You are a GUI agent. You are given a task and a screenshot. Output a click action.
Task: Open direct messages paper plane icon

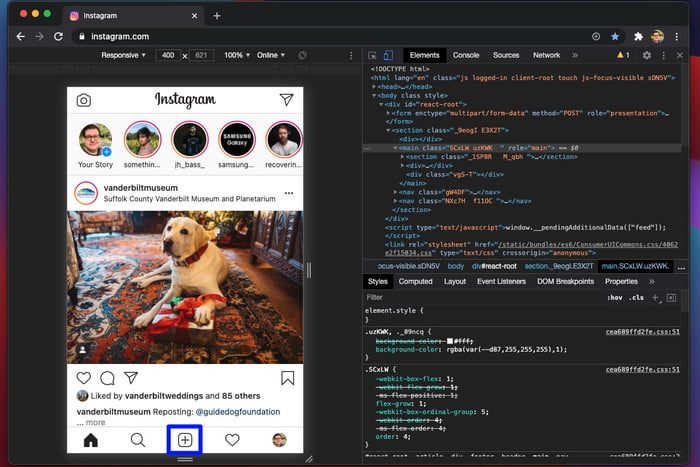point(286,100)
